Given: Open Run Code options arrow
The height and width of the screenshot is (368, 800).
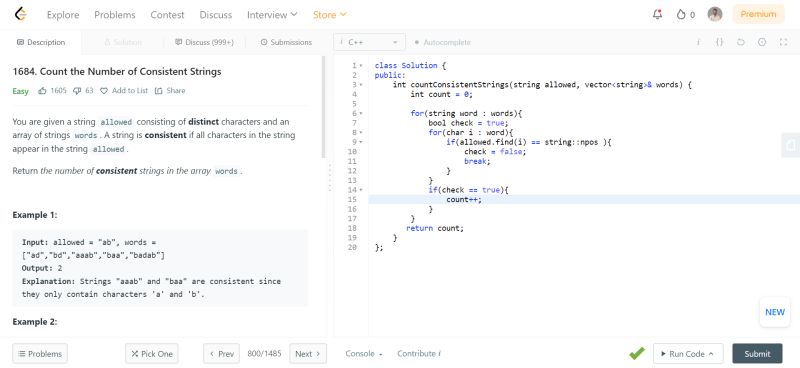Looking at the screenshot, I should pos(711,354).
